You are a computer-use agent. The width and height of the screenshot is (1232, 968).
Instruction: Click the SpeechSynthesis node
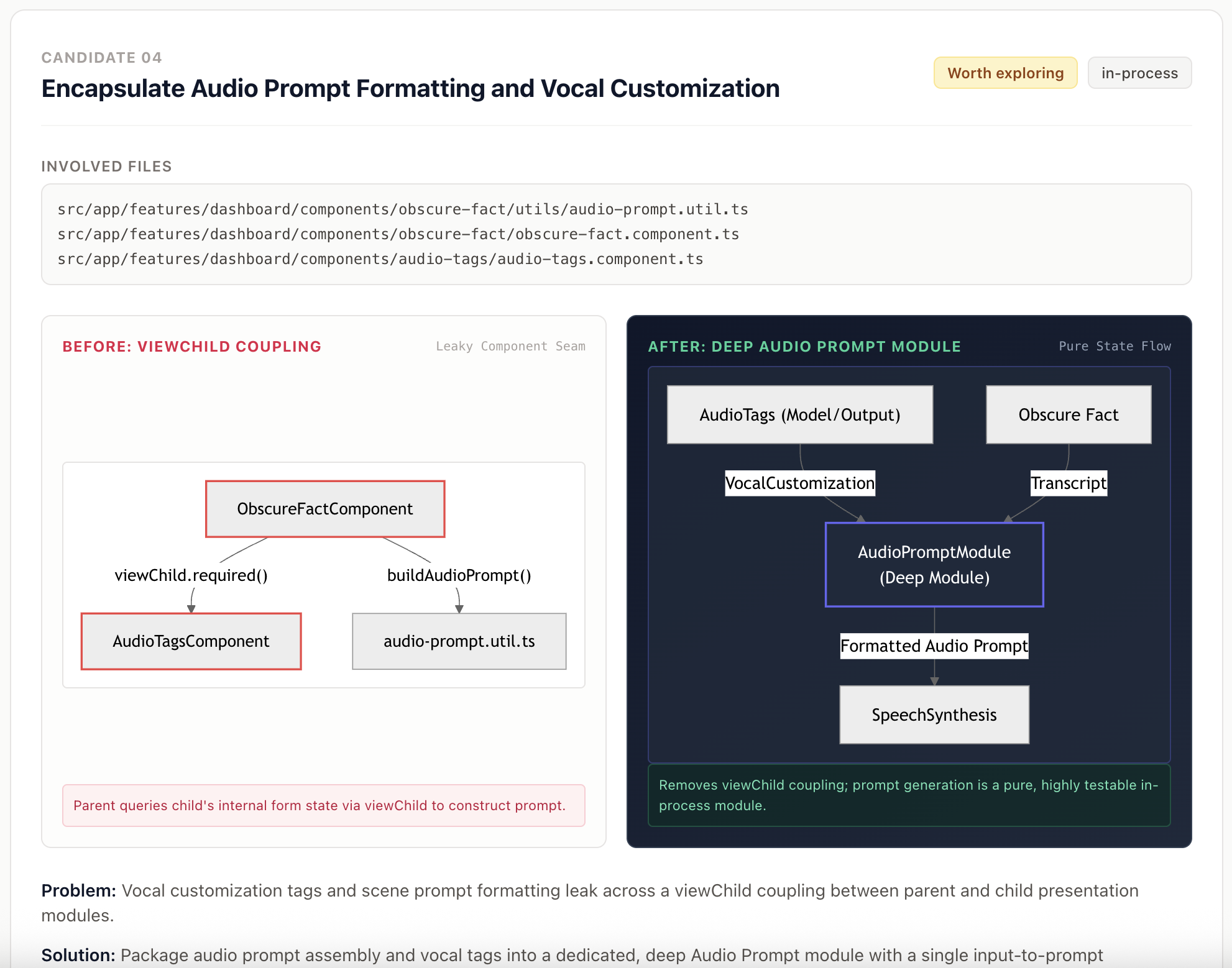[934, 715]
